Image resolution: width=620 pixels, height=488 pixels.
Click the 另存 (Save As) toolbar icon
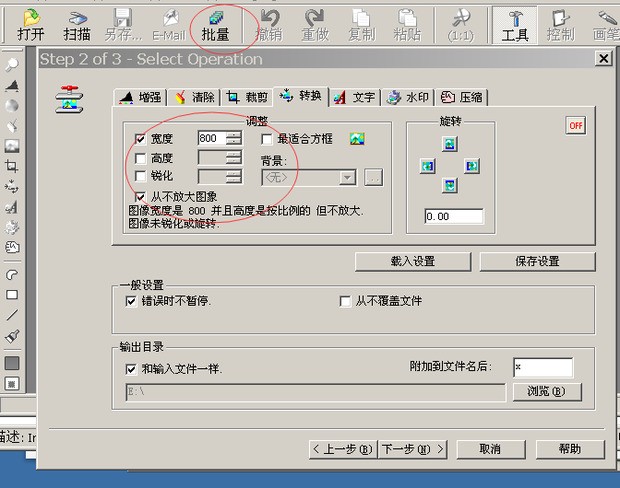pyautogui.click(x=123, y=25)
